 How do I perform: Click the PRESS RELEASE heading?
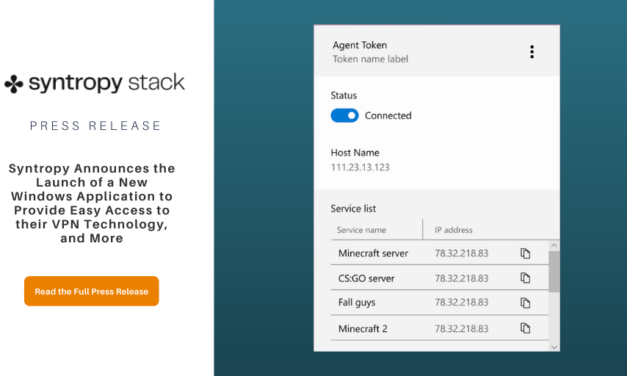95,126
